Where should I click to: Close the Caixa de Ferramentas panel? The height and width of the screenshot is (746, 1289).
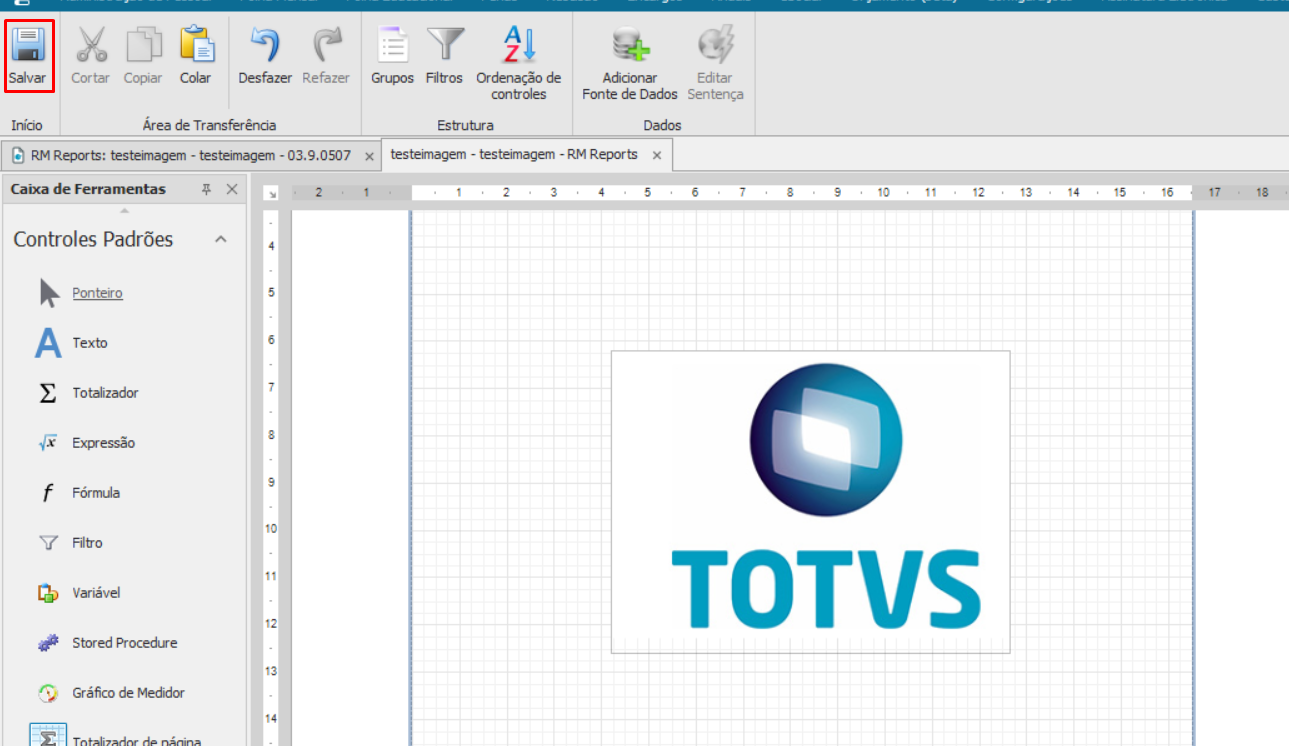coord(232,189)
